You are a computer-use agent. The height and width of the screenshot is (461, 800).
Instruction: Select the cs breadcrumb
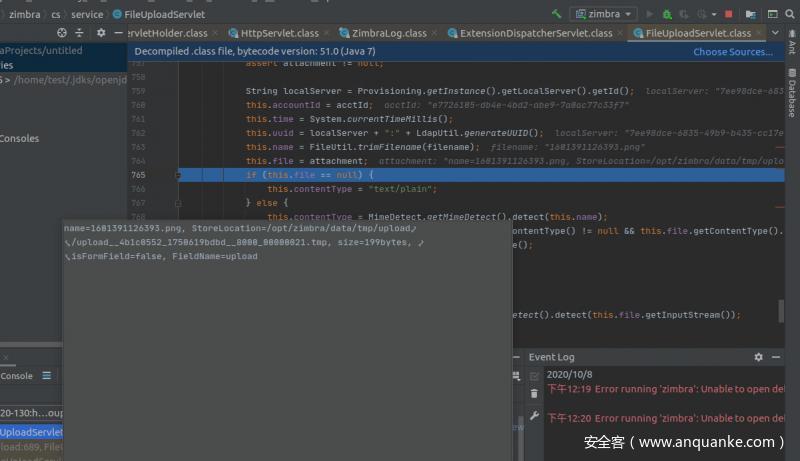pyautogui.click(x=56, y=14)
